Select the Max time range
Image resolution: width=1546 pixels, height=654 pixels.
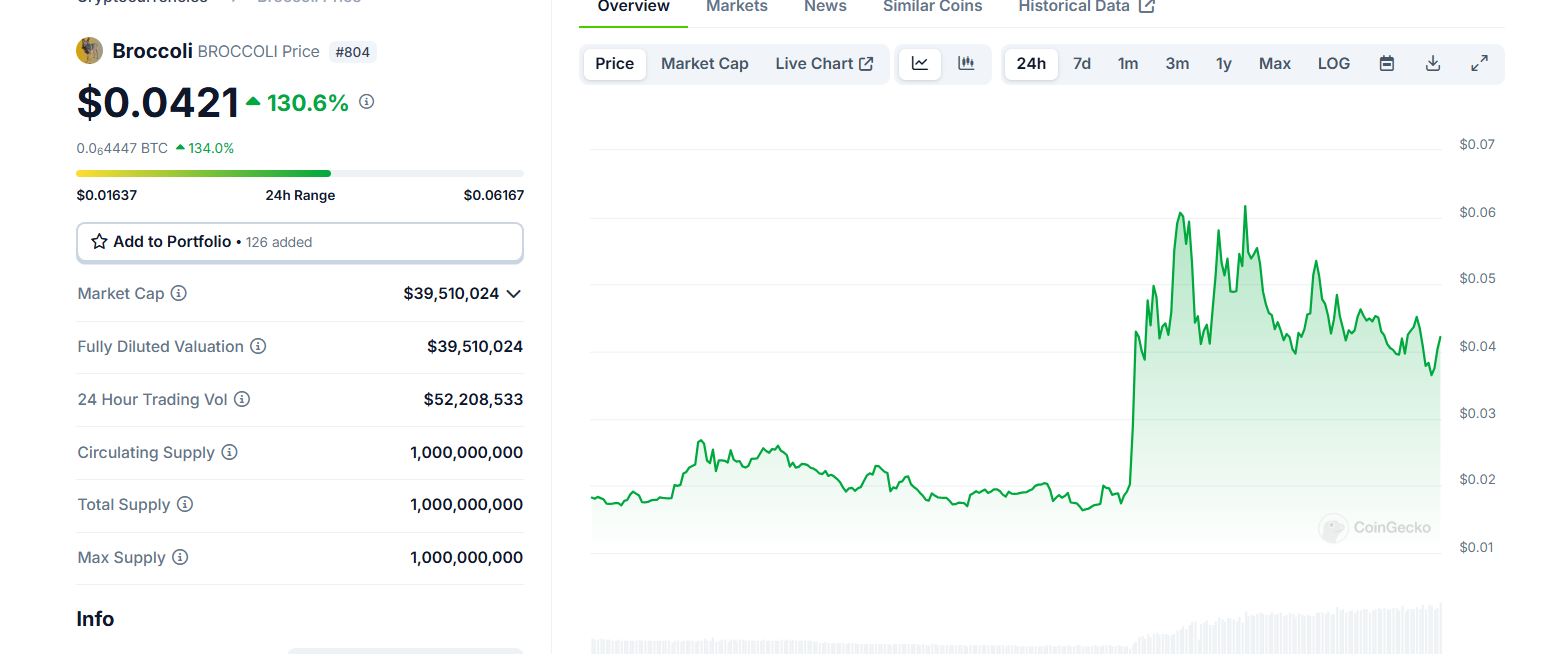tap(1275, 63)
